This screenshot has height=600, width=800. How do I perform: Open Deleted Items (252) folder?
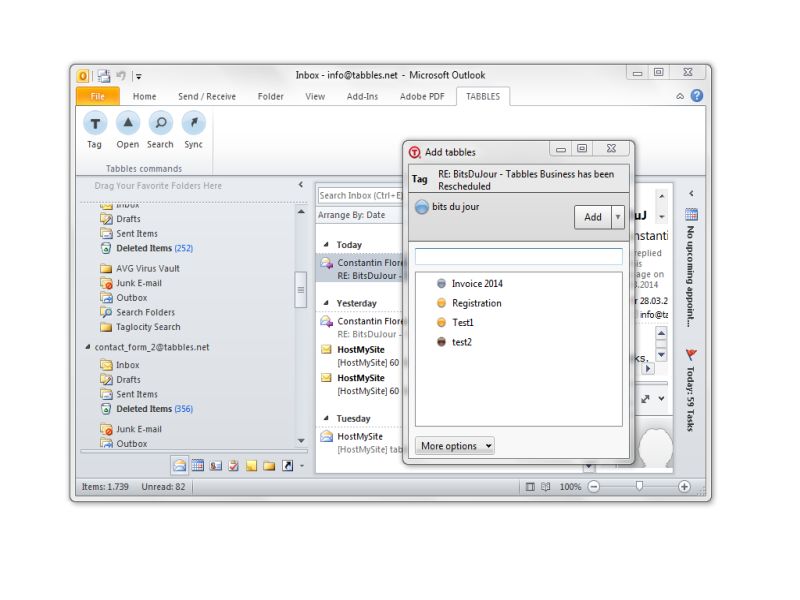coord(147,248)
